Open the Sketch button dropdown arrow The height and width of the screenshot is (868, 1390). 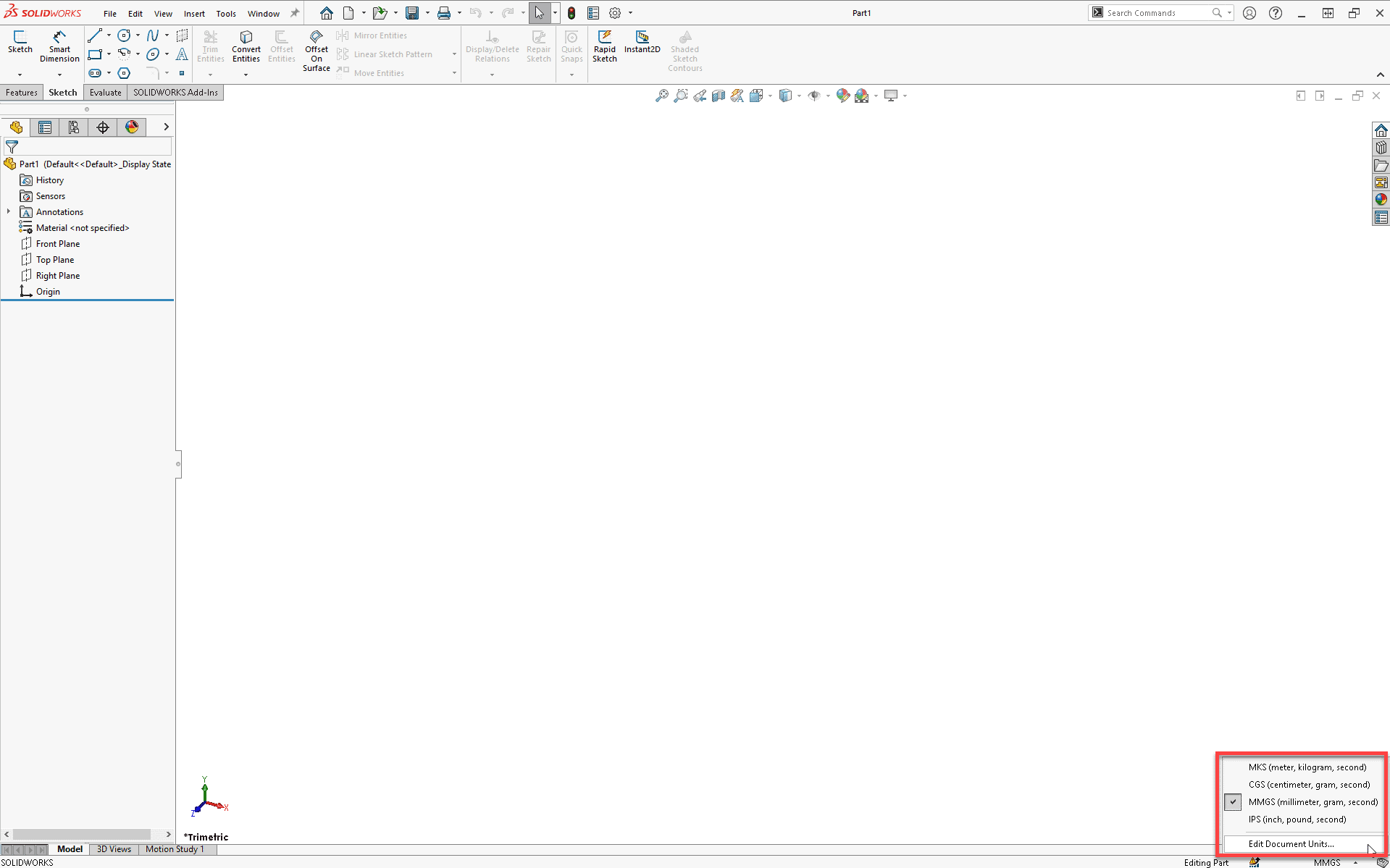[x=20, y=75]
